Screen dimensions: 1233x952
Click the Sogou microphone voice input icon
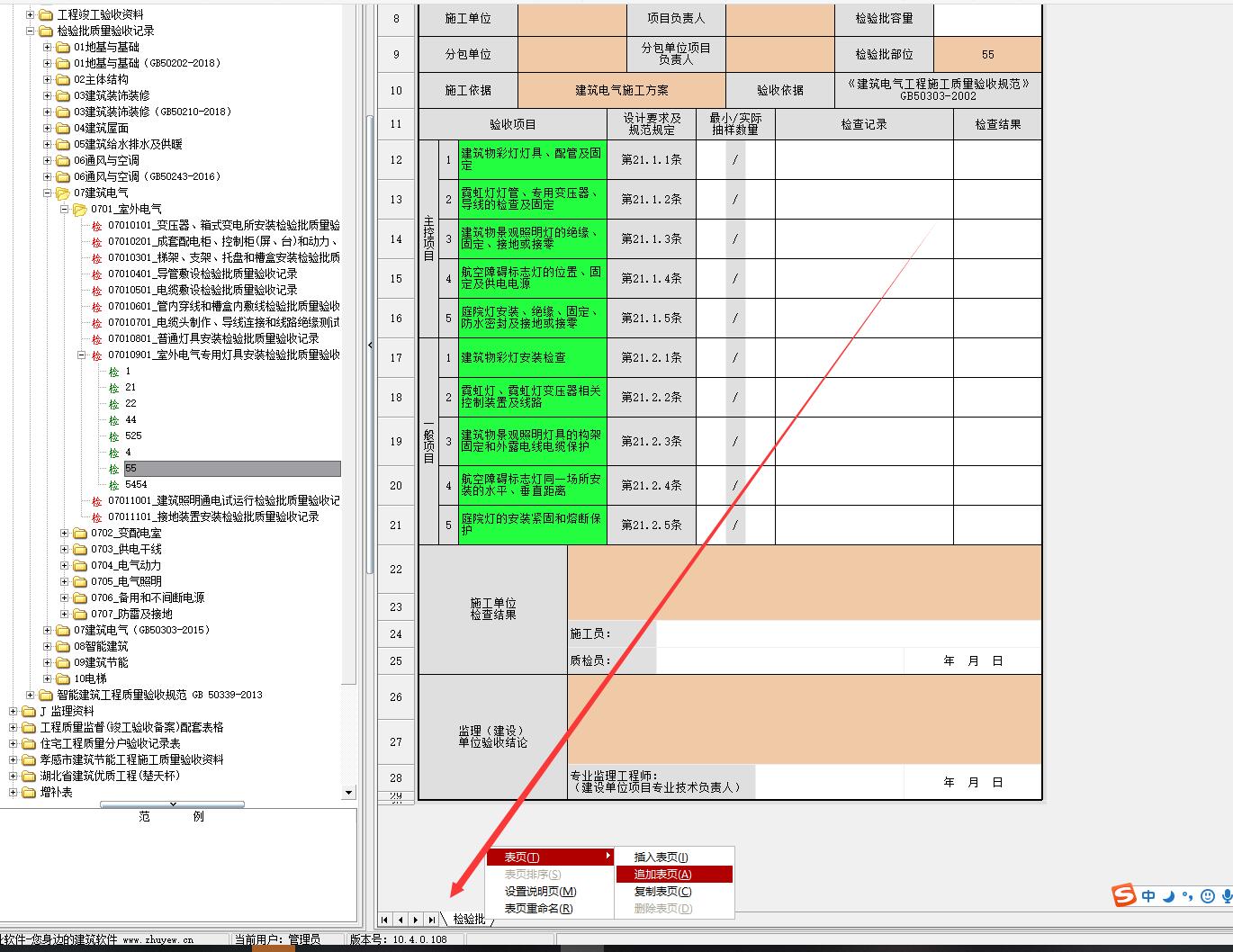pyautogui.click(x=1228, y=896)
